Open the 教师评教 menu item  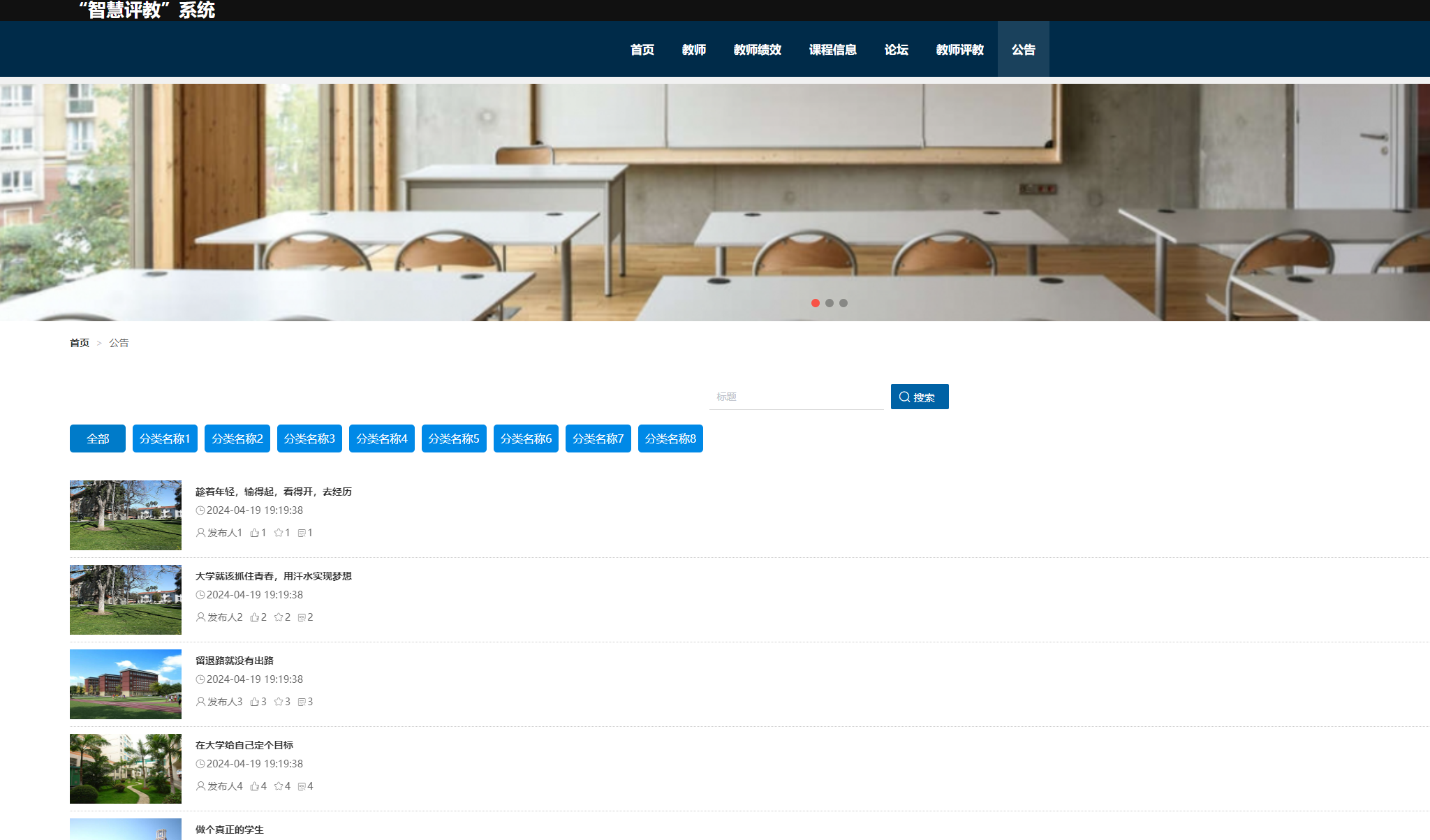tap(960, 50)
